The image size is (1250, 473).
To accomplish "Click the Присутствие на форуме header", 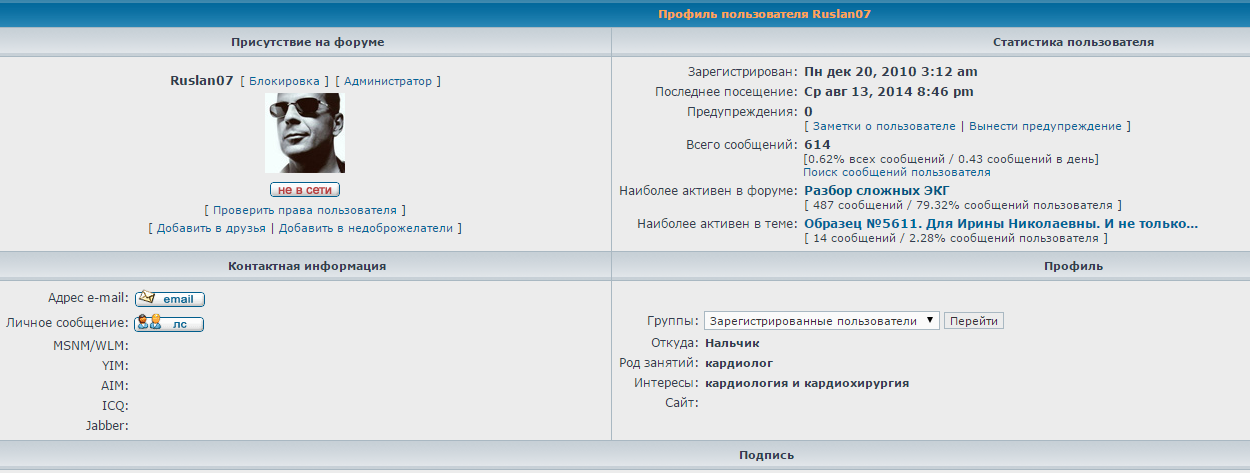I will point(307,42).
